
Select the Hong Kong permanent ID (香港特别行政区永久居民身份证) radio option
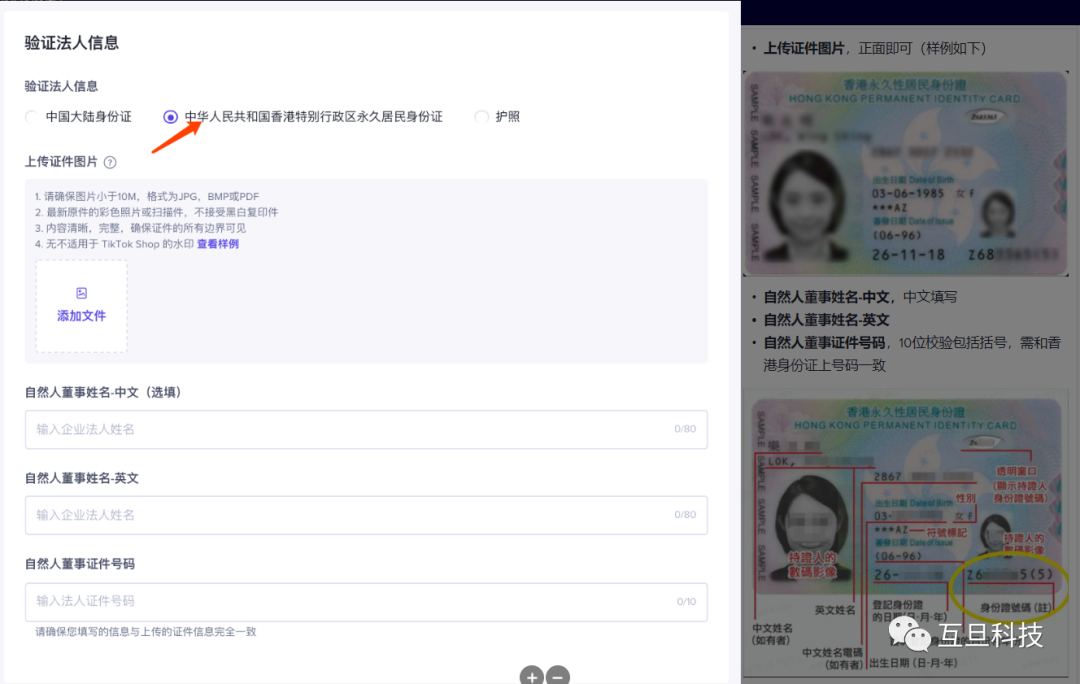[x=171, y=117]
